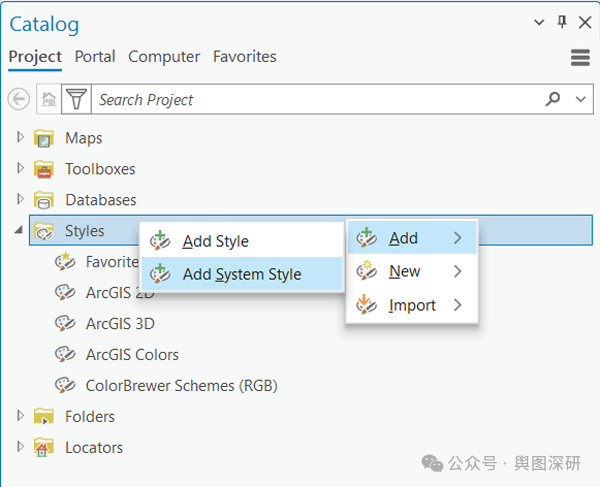Click the back arrow button
Viewport: 600px width, 487px height.
pos(19,99)
